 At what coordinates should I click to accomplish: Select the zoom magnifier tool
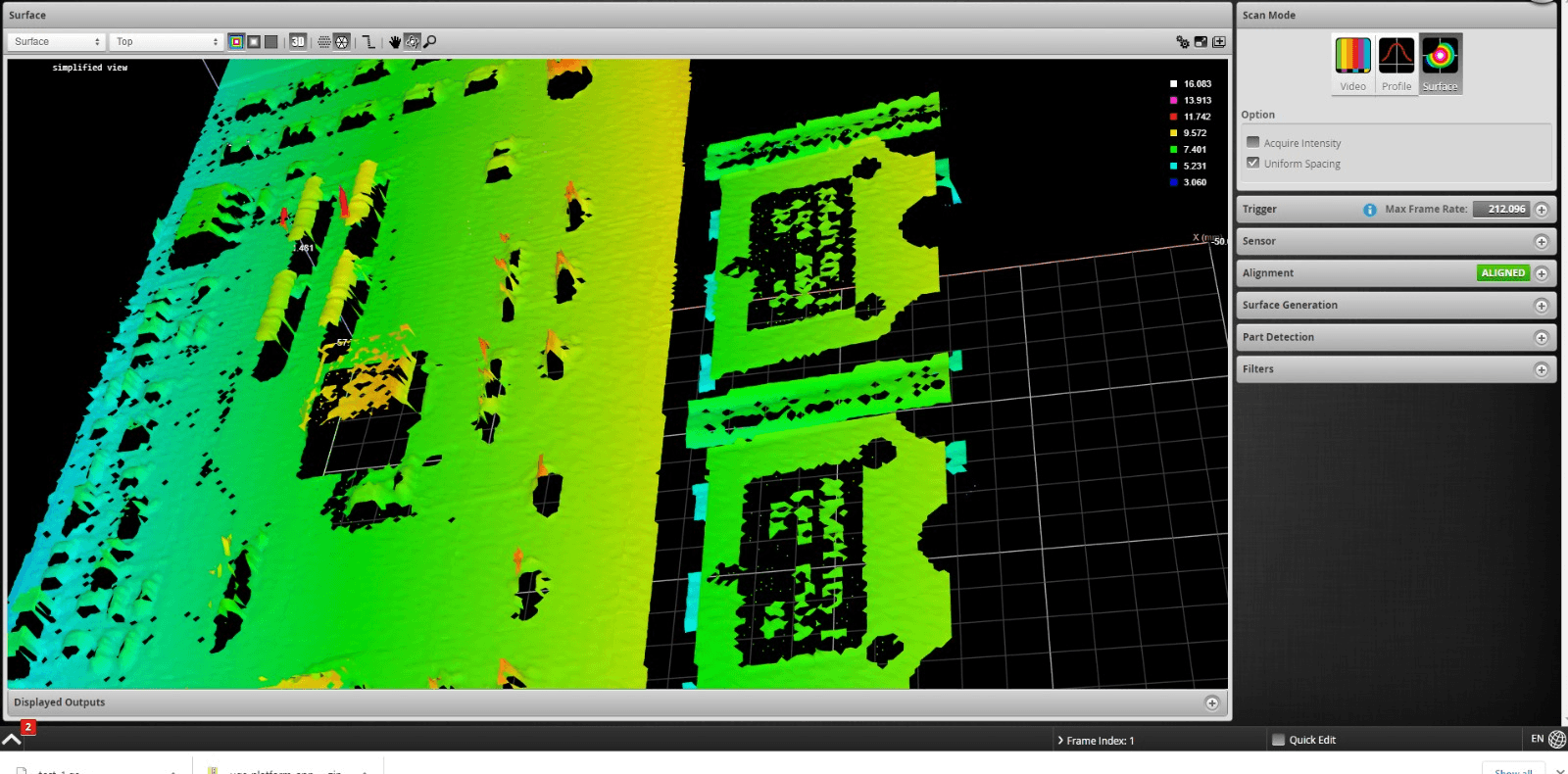429,41
